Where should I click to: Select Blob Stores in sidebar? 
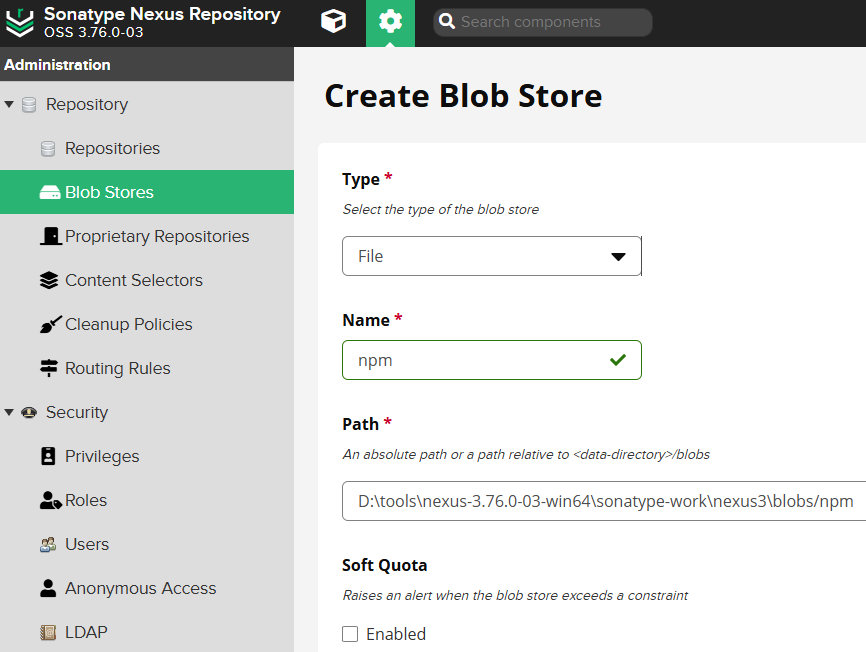(147, 192)
